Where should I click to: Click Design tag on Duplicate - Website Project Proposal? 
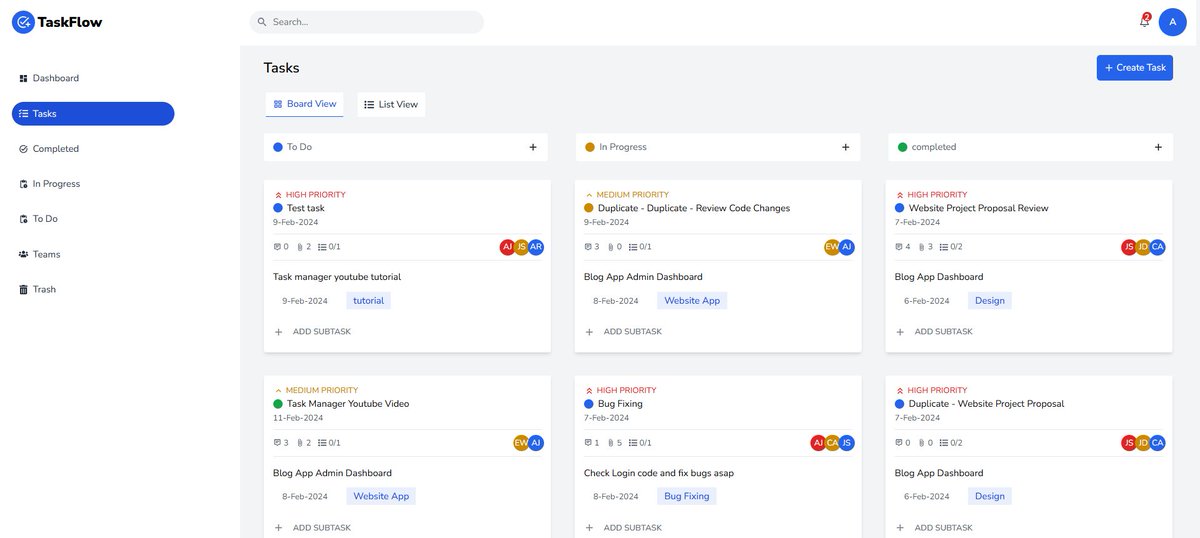pyautogui.click(x=990, y=496)
